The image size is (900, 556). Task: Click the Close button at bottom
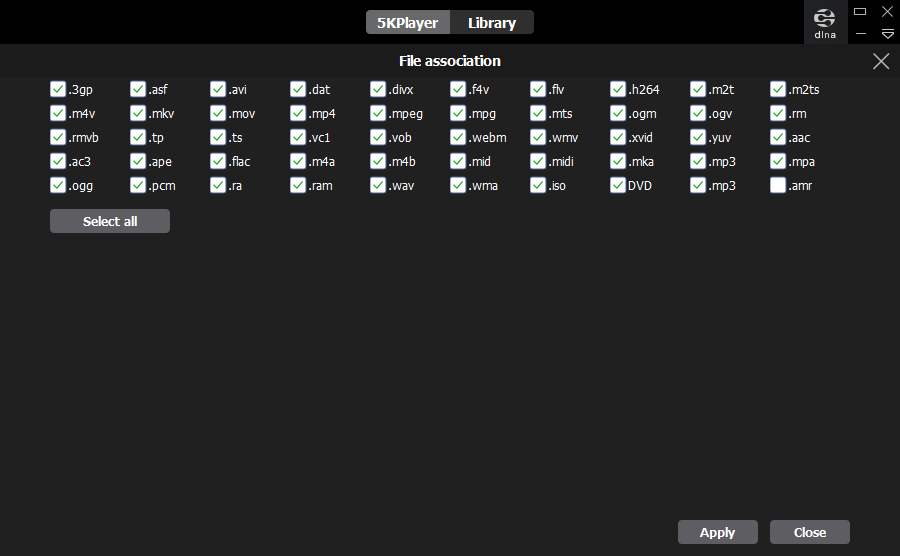[809, 532]
